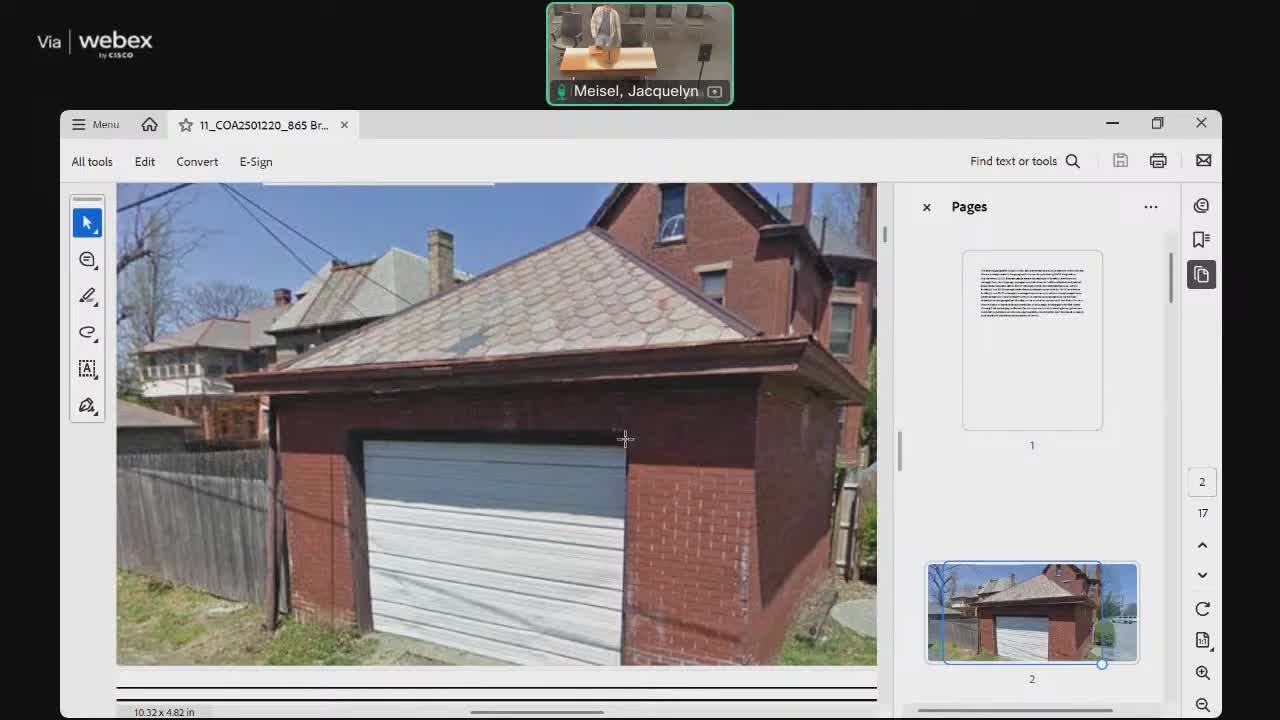Select the add text box tool
1280x720 pixels.
[87, 369]
